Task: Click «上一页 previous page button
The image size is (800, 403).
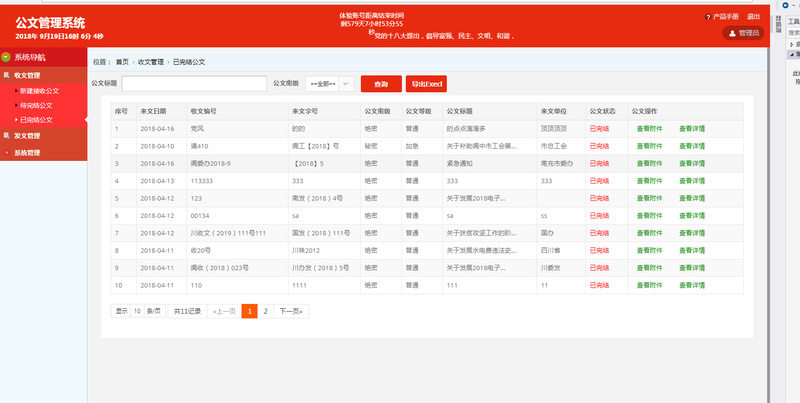Action: (224, 311)
